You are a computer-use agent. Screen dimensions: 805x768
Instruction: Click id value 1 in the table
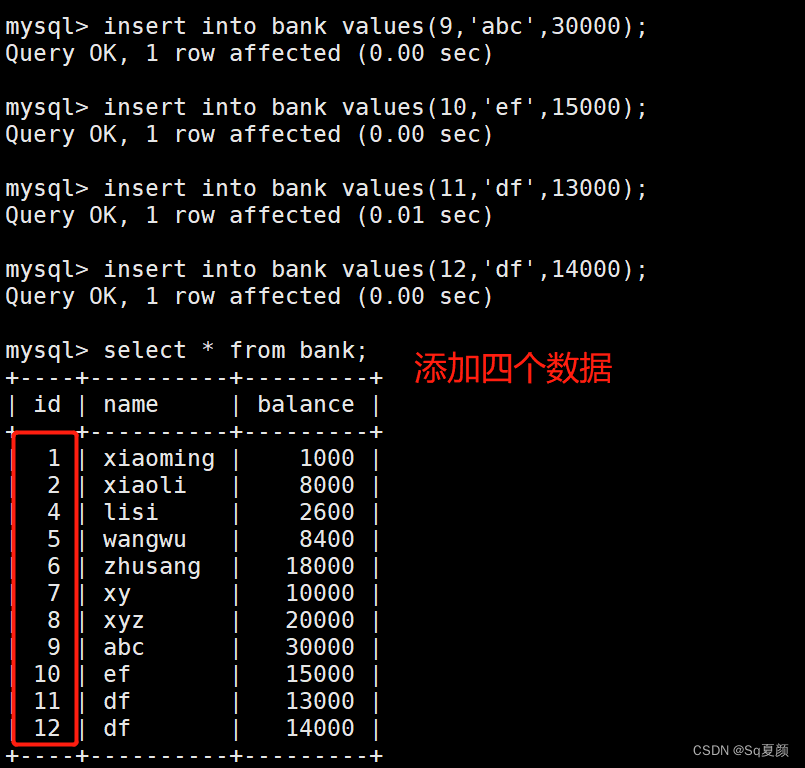[54, 458]
